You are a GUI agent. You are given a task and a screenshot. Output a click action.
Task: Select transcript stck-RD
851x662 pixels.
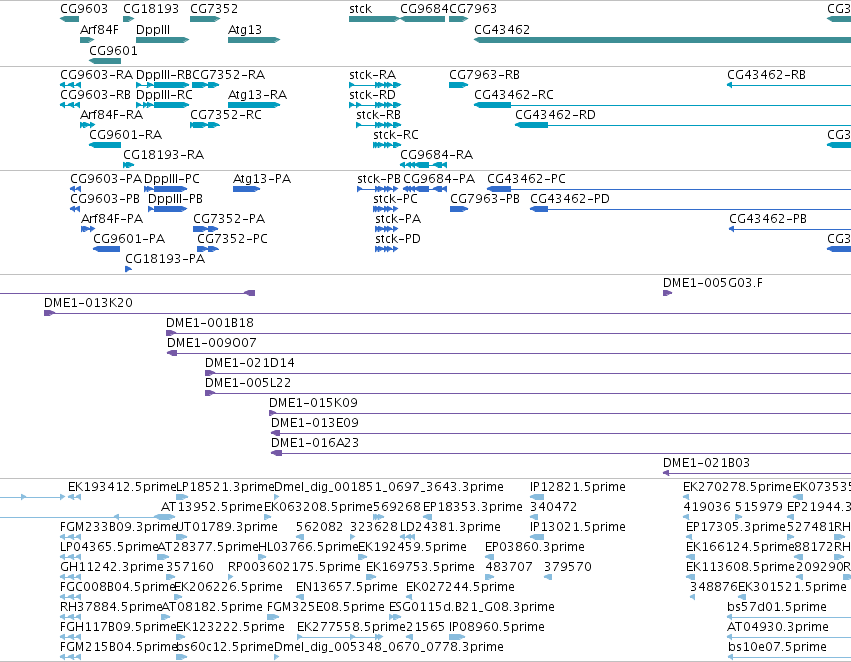375,105
